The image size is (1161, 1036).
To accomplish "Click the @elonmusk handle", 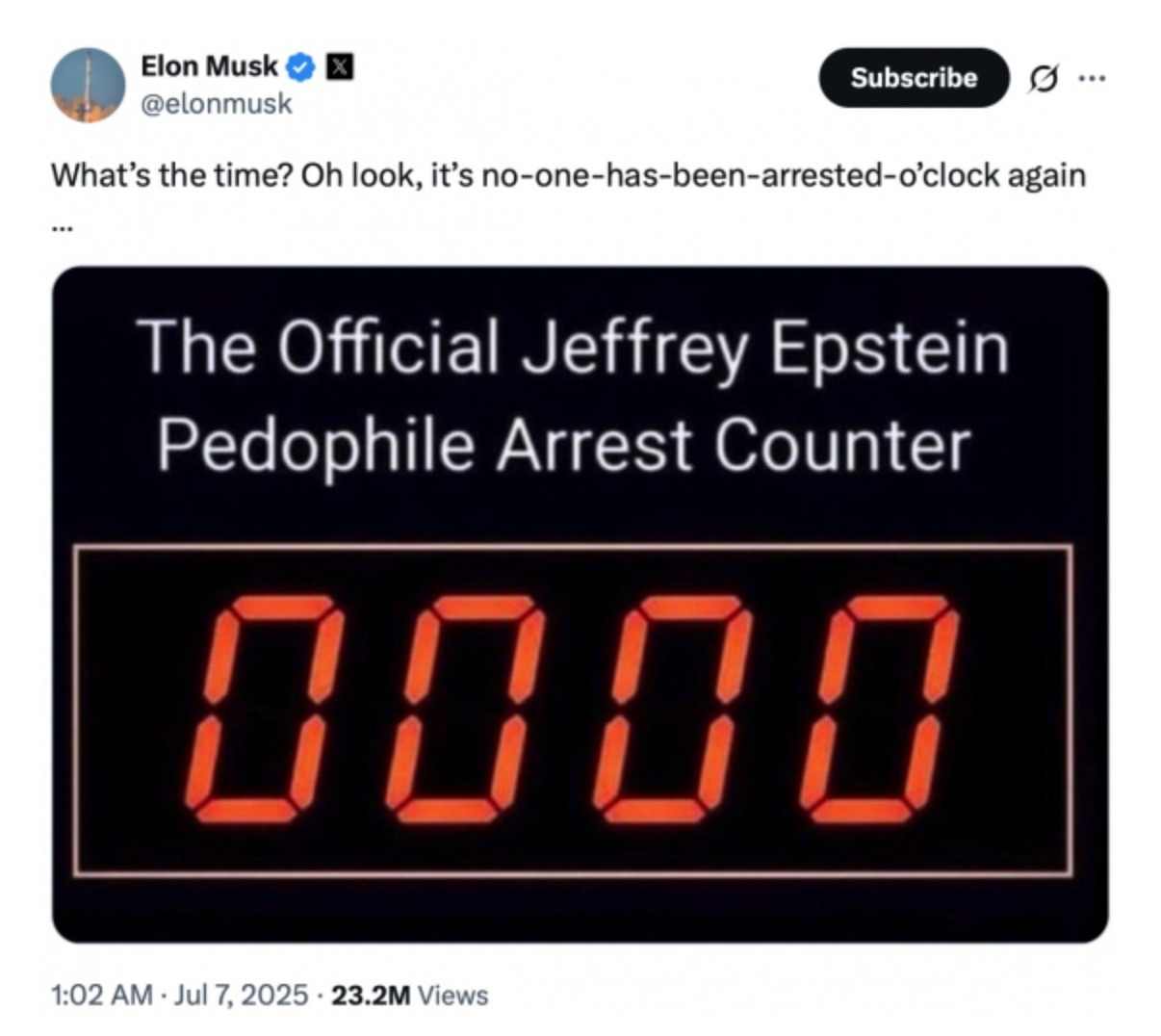I will pyautogui.click(x=217, y=103).
